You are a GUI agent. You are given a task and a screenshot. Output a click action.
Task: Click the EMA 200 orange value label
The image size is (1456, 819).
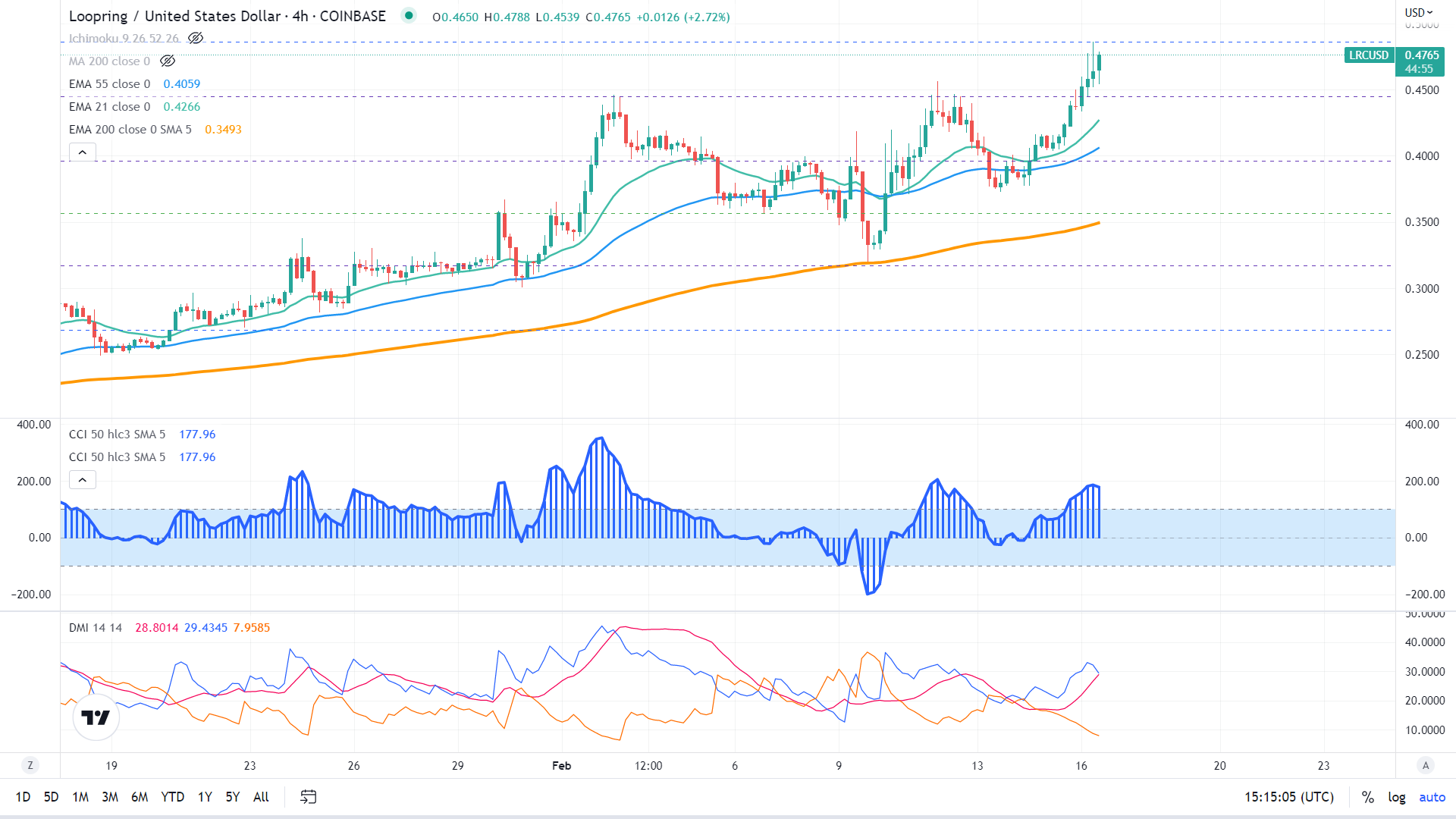pyautogui.click(x=223, y=130)
